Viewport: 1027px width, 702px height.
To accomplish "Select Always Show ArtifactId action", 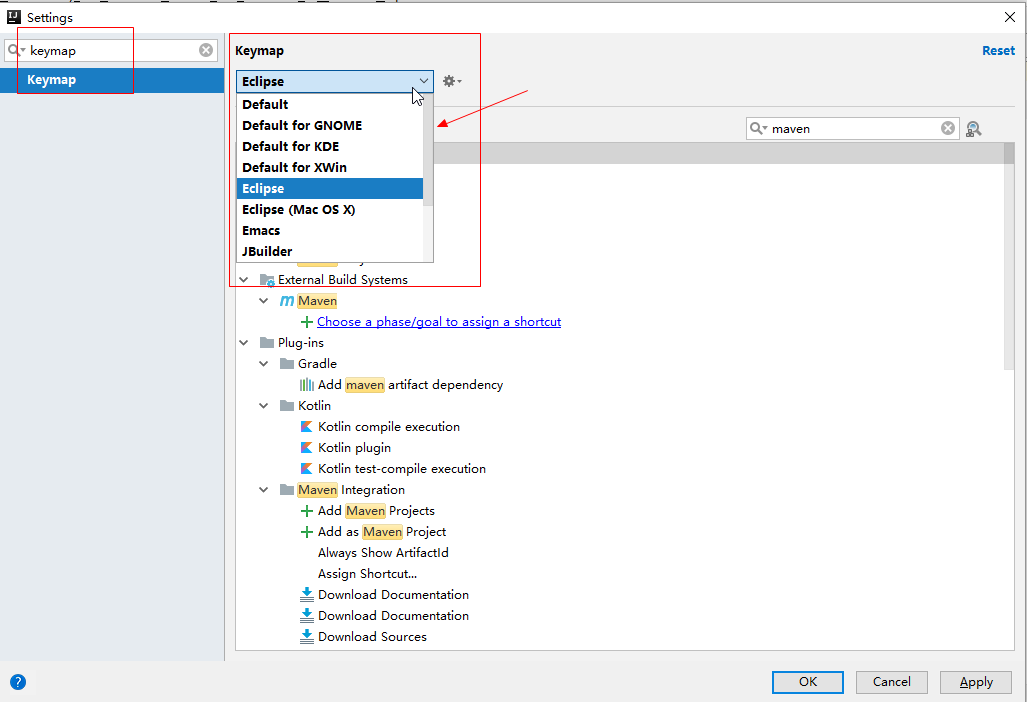I will pos(383,553).
